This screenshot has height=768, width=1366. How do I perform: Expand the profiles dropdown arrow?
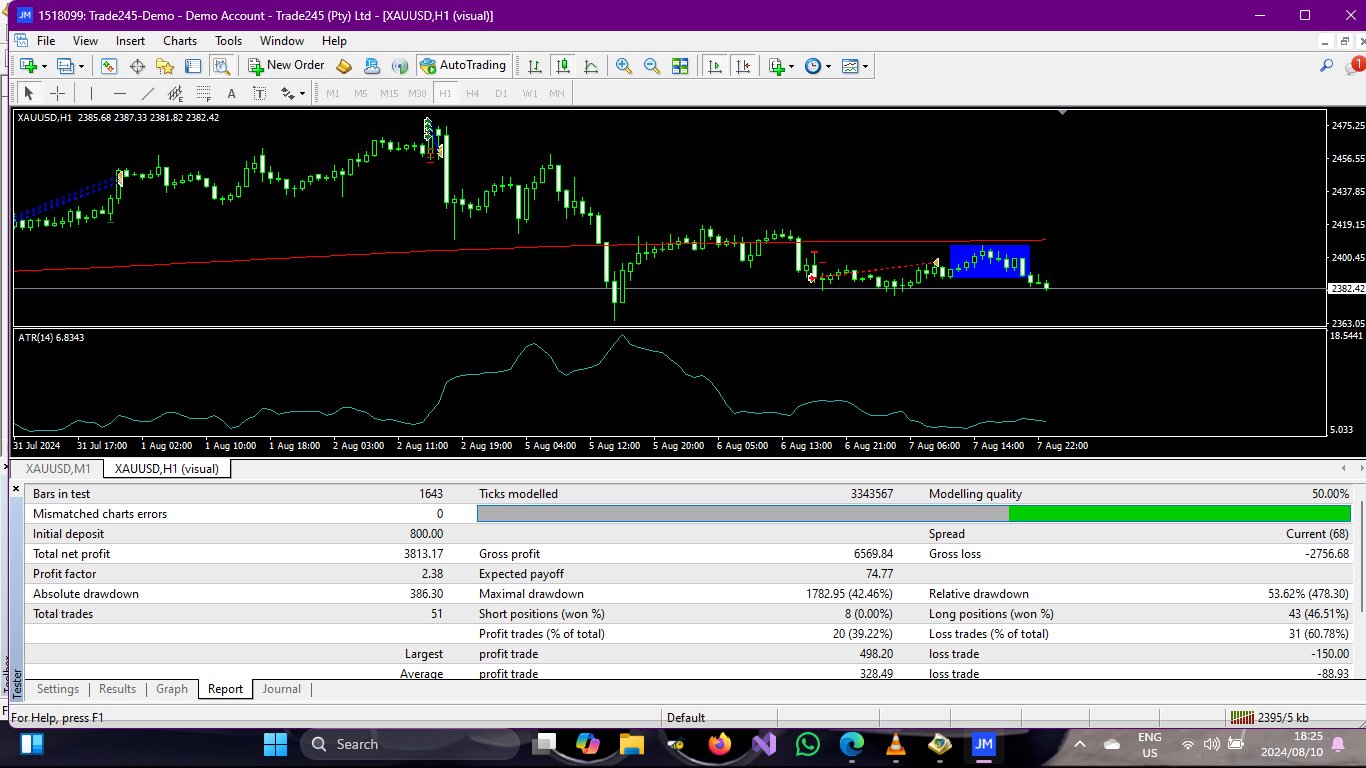coord(83,66)
